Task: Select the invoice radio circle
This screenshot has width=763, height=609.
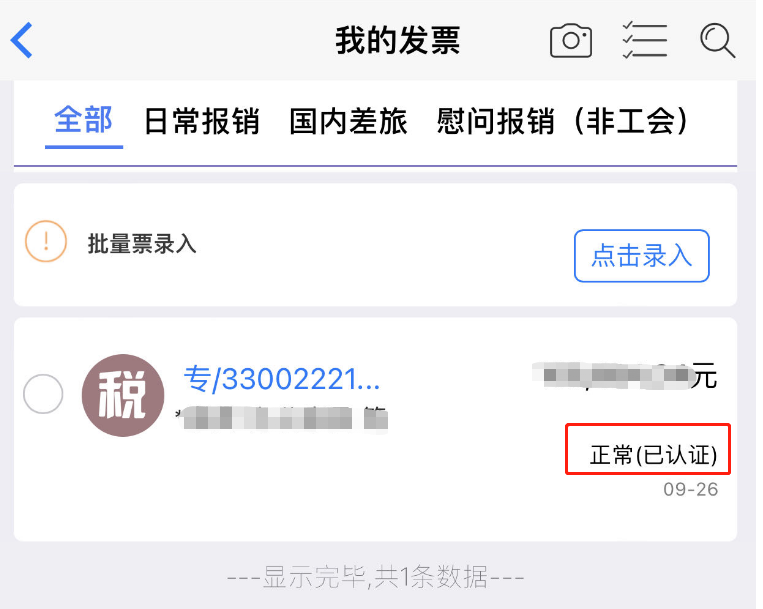Action: [x=43, y=394]
